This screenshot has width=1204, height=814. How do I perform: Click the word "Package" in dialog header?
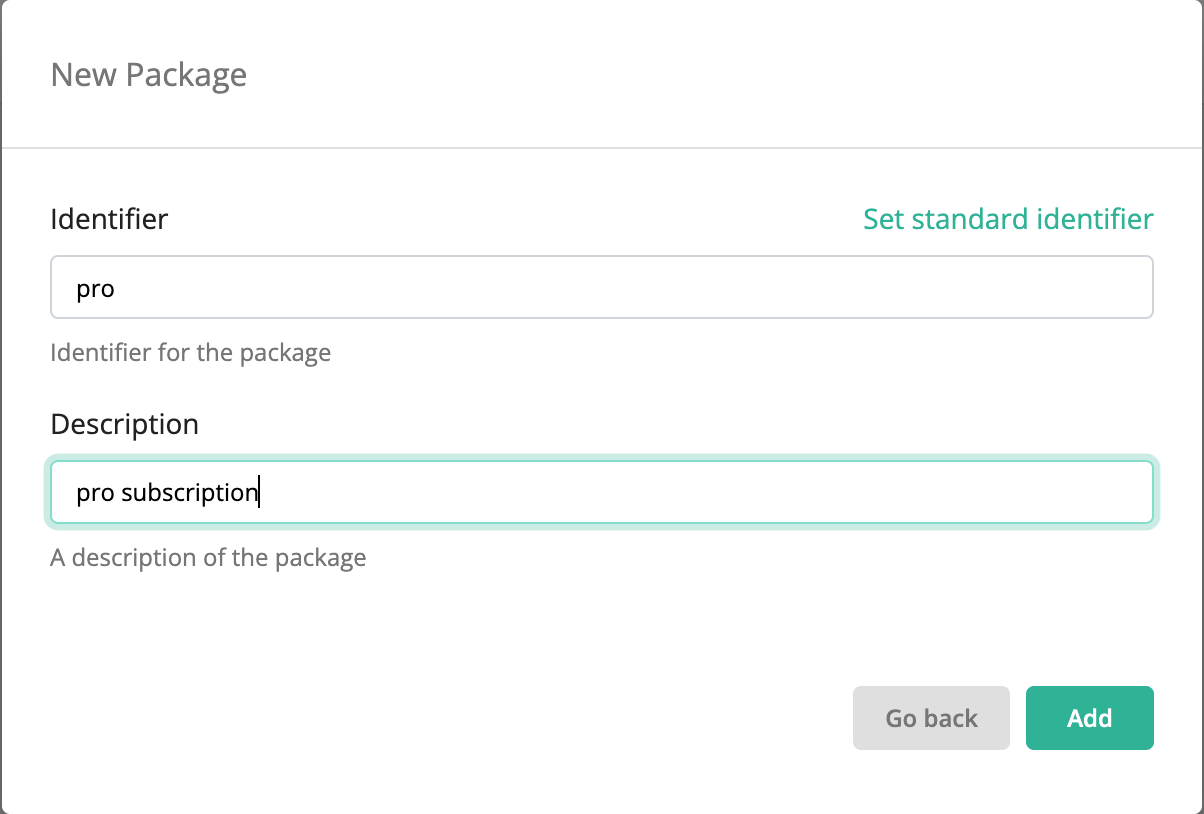click(x=185, y=75)
